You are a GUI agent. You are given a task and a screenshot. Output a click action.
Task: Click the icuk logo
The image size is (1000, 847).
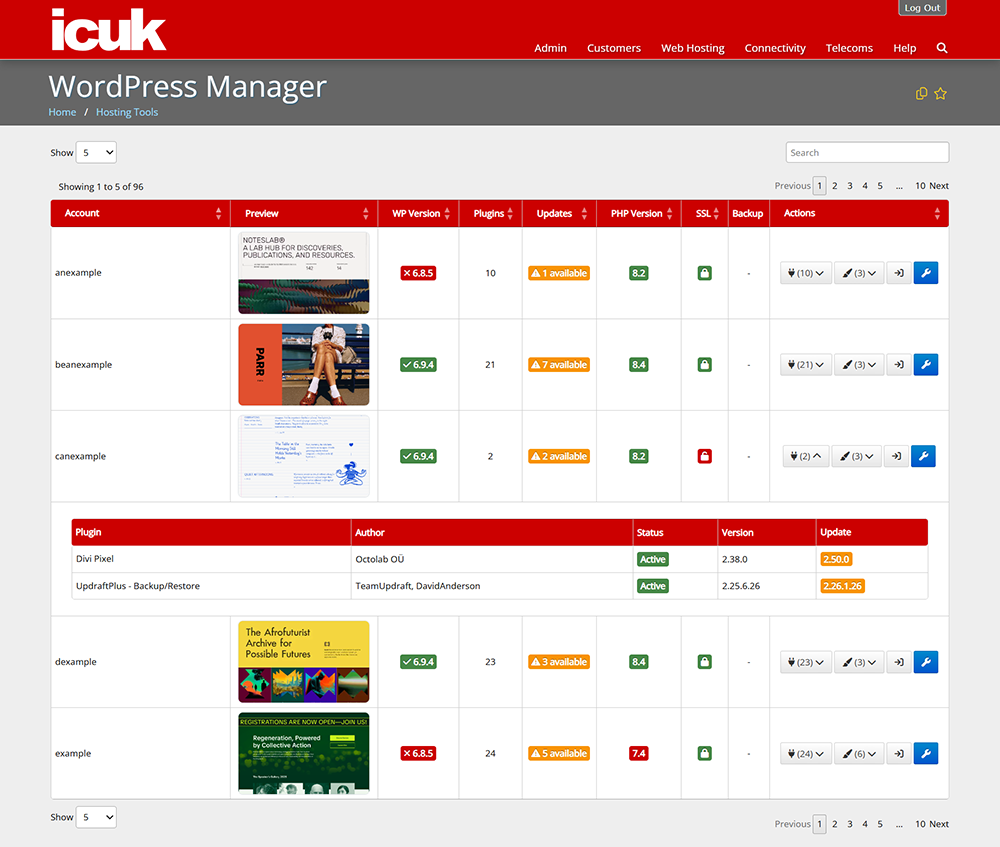click(108, 29)
